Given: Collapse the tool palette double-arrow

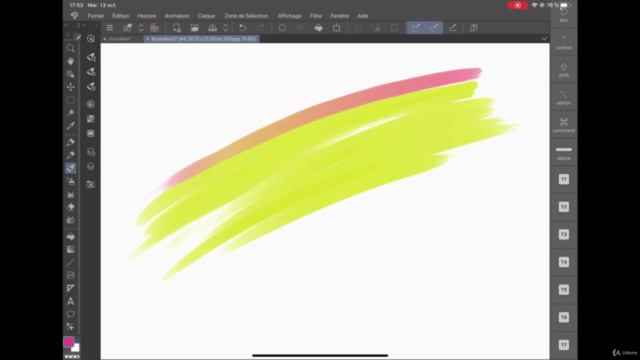Looking at the screenshot, I should point(65,25).
